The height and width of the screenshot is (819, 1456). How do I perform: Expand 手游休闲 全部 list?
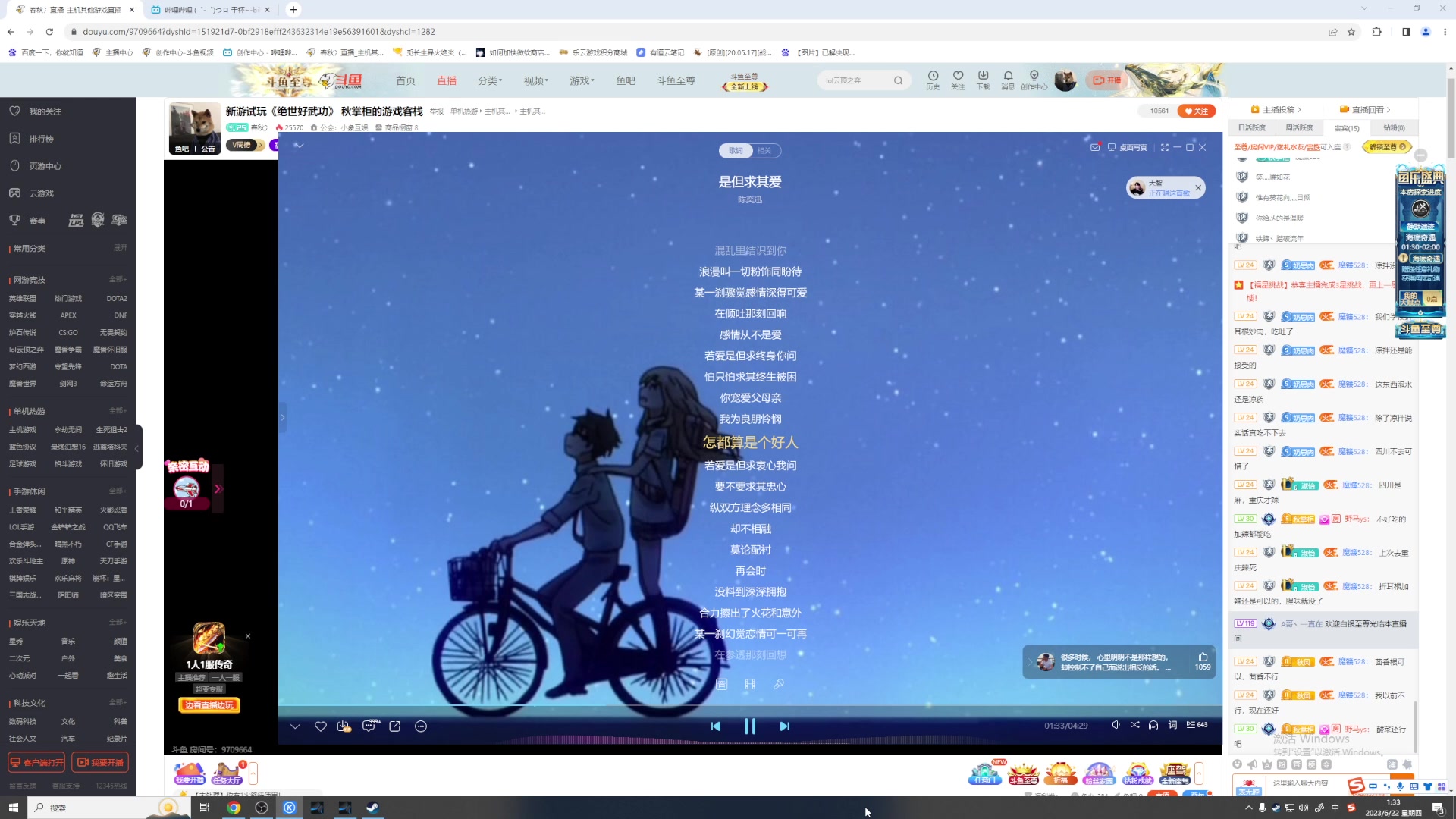[118, 491]
